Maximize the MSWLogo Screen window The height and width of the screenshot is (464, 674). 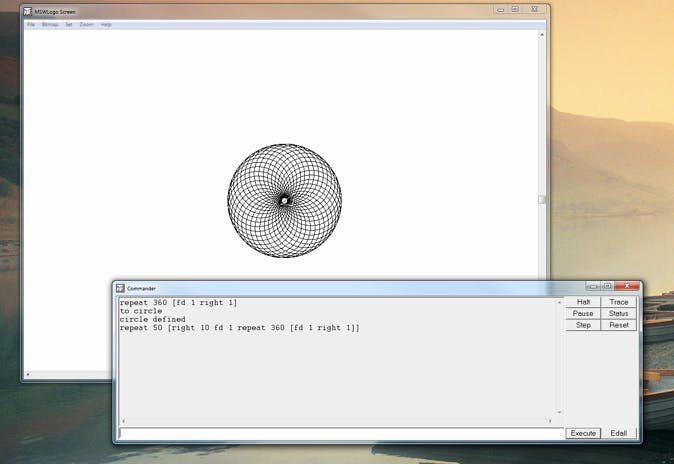[515, 9]
